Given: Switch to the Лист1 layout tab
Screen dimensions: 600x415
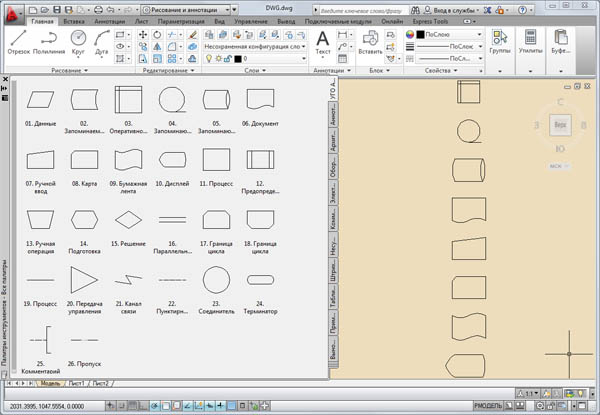Looking at the screenshot, I should coord(79,383).
